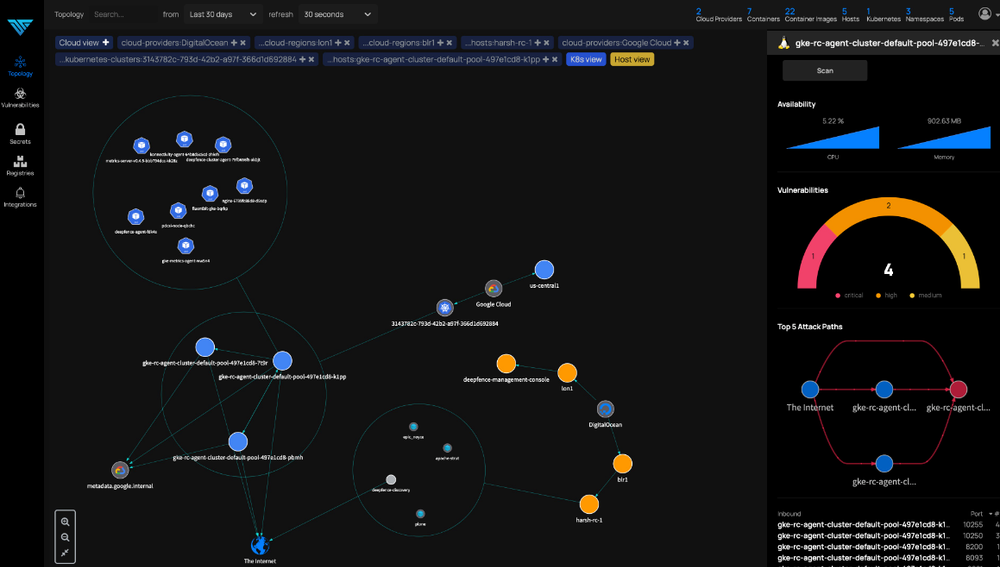This screenshot has width=1000, height=567.
Task: Remove the cloud-regions:lon1 filter chip
Action: coord(347,43)
